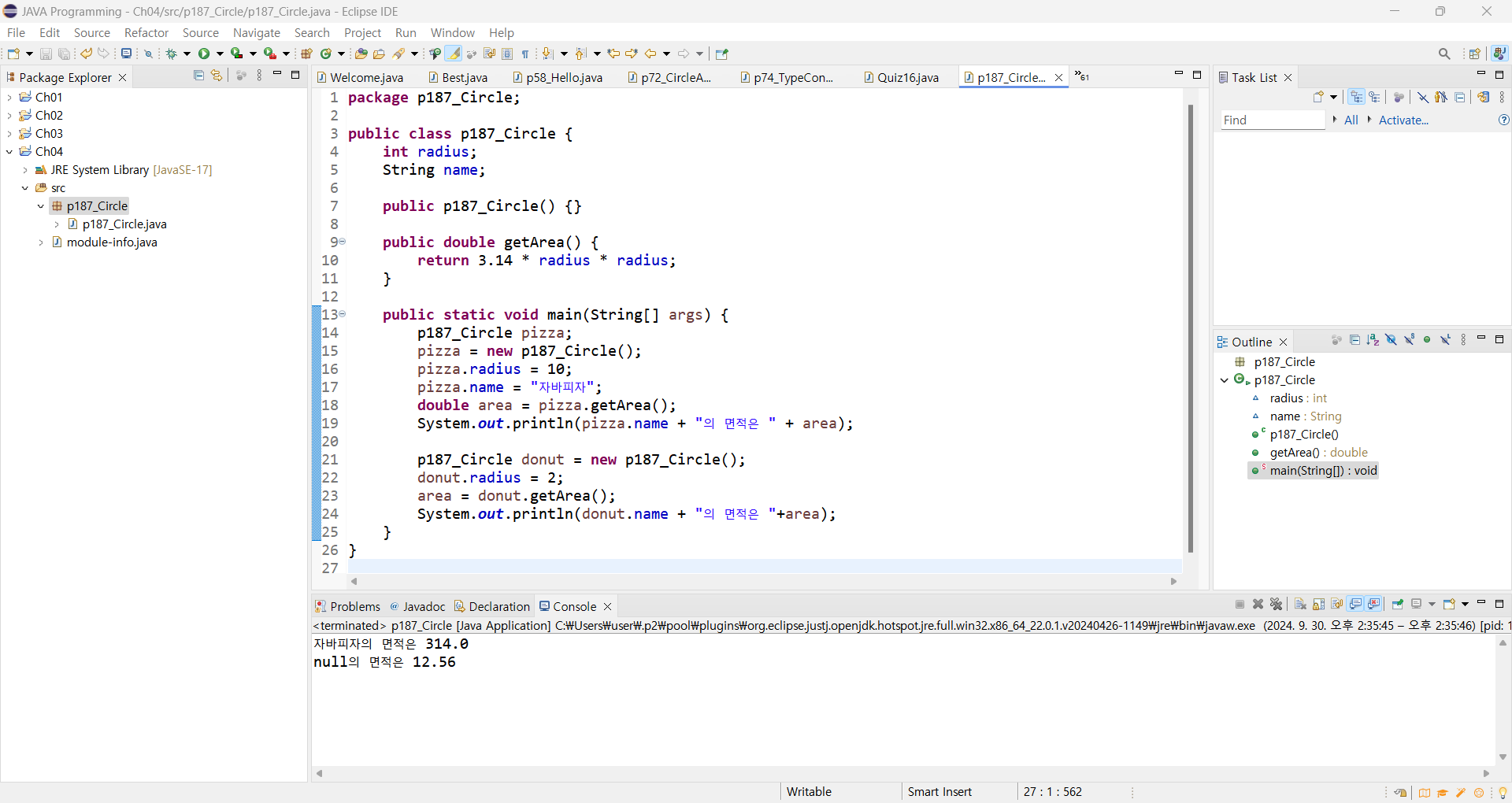Toggle Categorized presentation in Task List
The height and width of the screenshot is (803, 1512).
(x=1356, y=97)
